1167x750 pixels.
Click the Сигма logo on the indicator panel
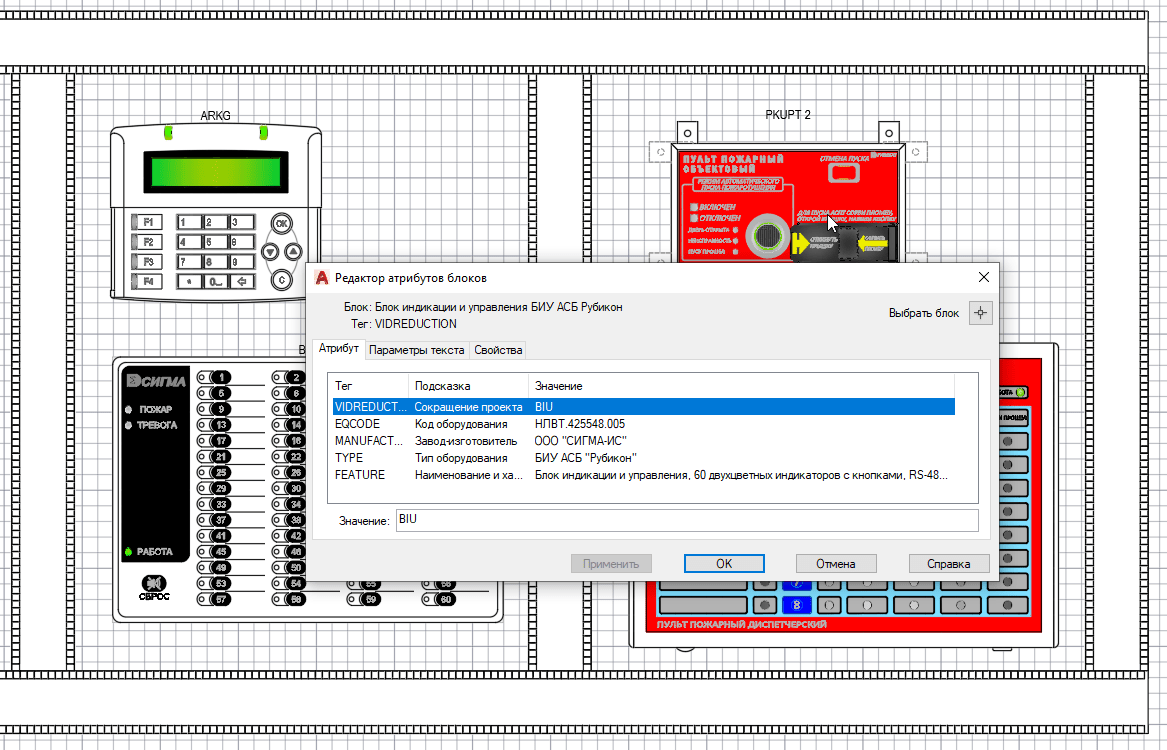(156, 382)
